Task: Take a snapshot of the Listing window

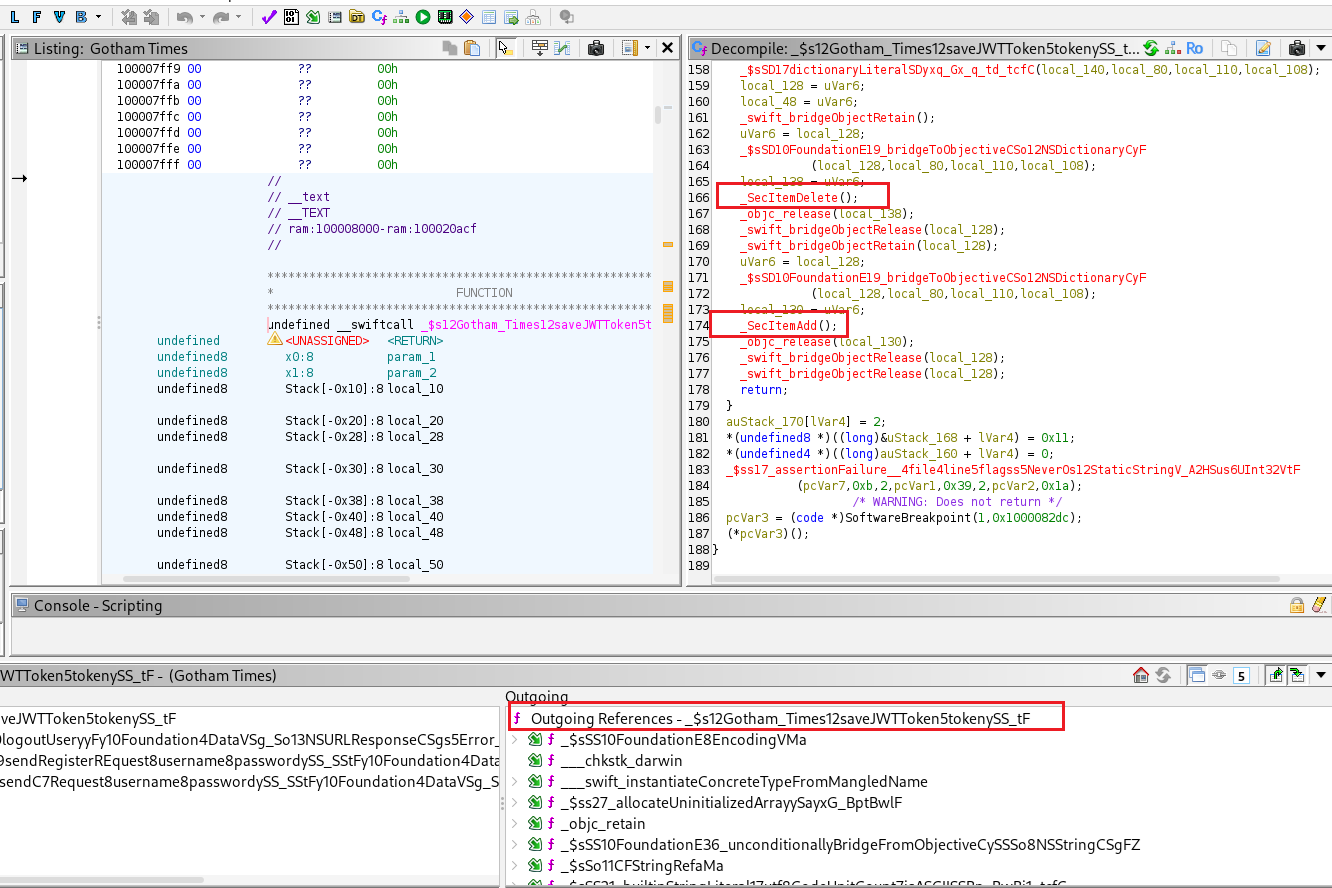Action: point(596,48)
